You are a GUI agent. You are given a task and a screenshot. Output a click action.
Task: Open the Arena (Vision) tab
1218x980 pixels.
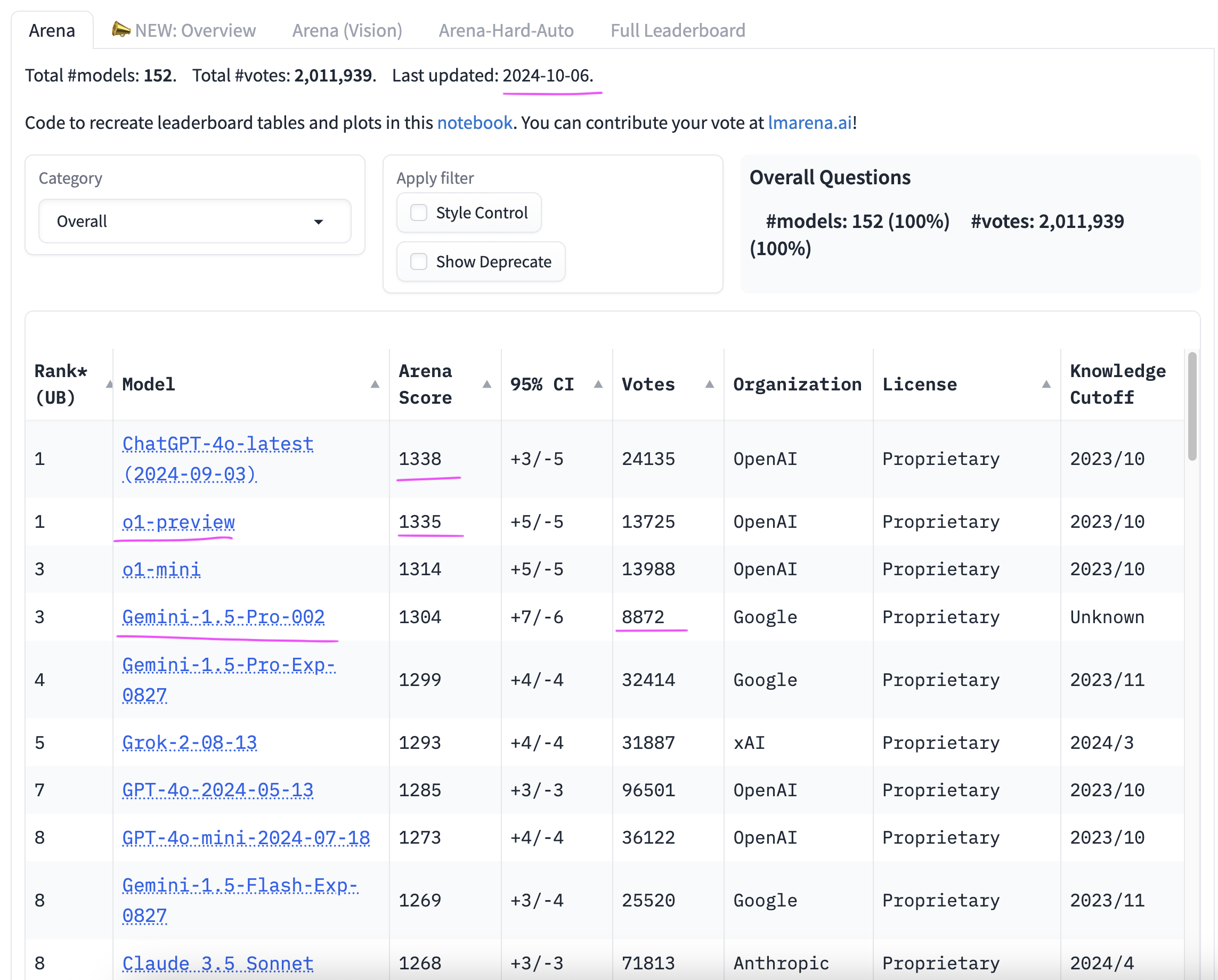coord(347,30)
